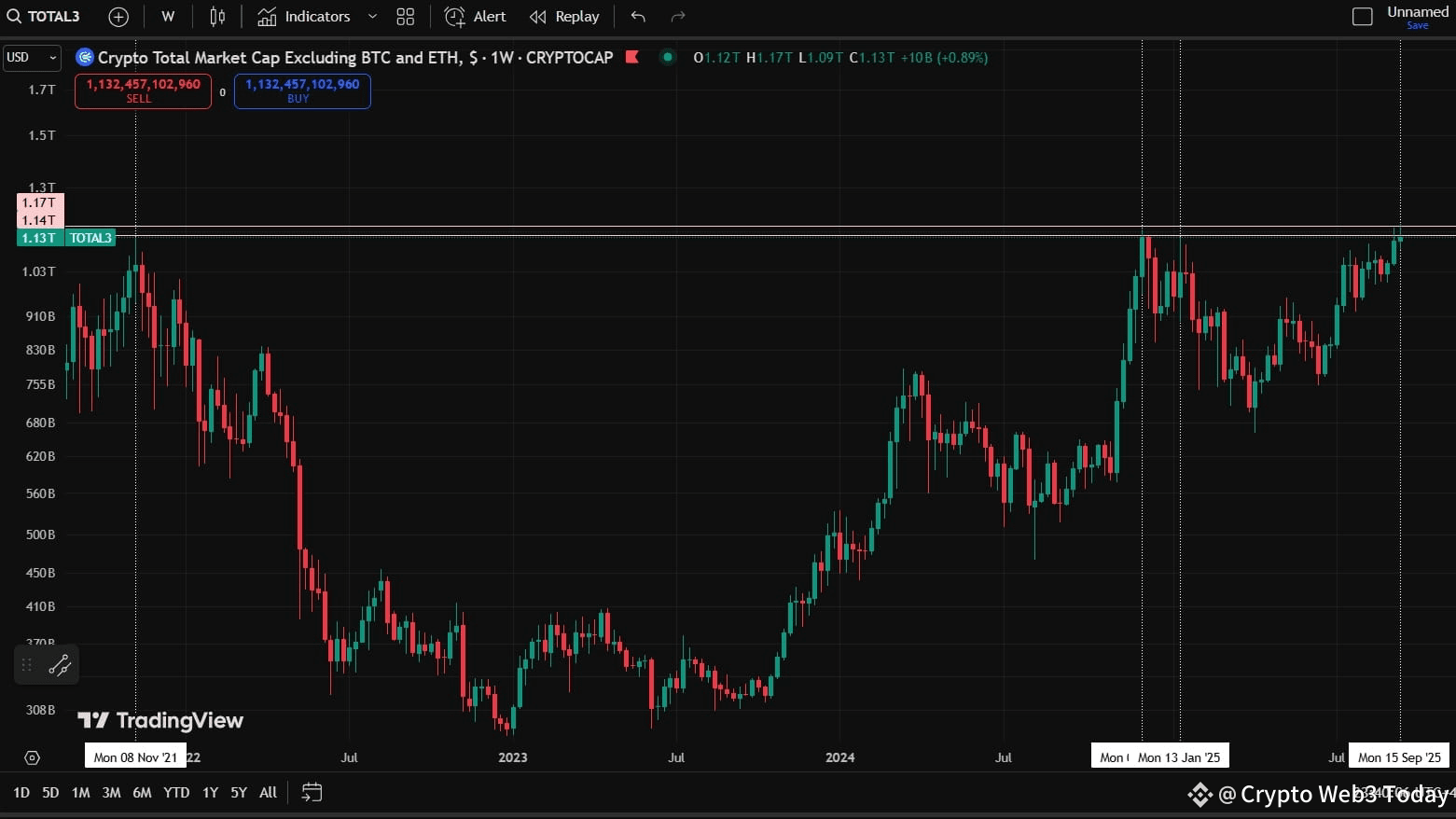Viewport: 1456px width, 819px height.
Task: Switch to the 5D time range
Action: pos(50,793)
